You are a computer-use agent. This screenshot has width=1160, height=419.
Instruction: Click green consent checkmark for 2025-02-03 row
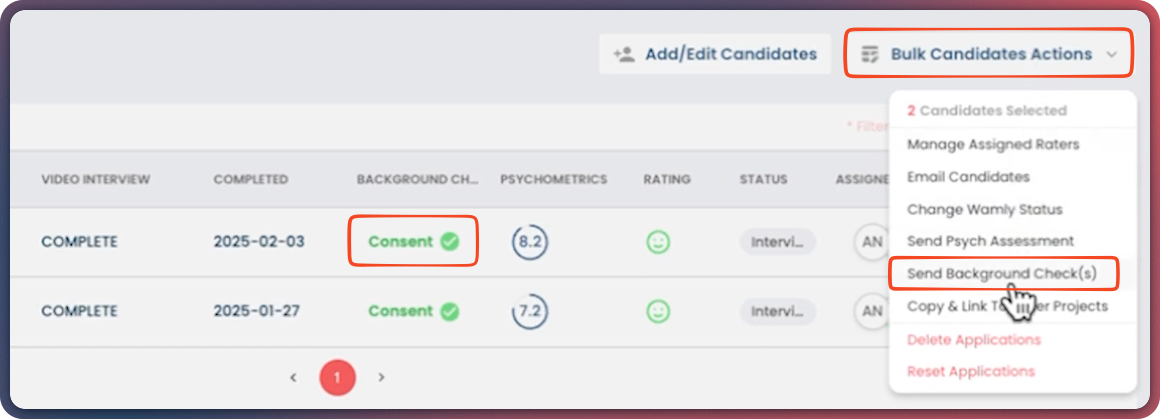coord(450,241)
